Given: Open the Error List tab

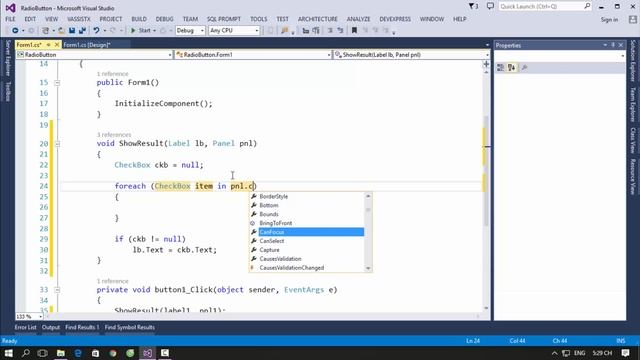Looking at the screenshot, I should pos(25,327).
